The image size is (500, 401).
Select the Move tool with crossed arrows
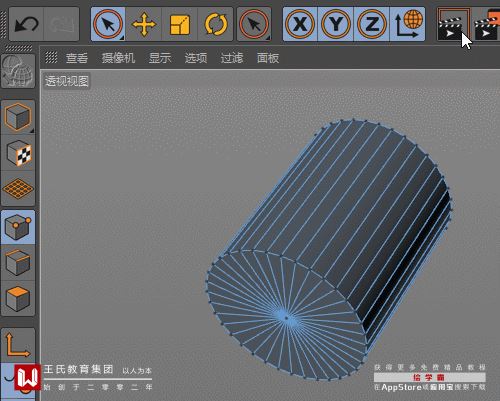click(x=144, y=24)
